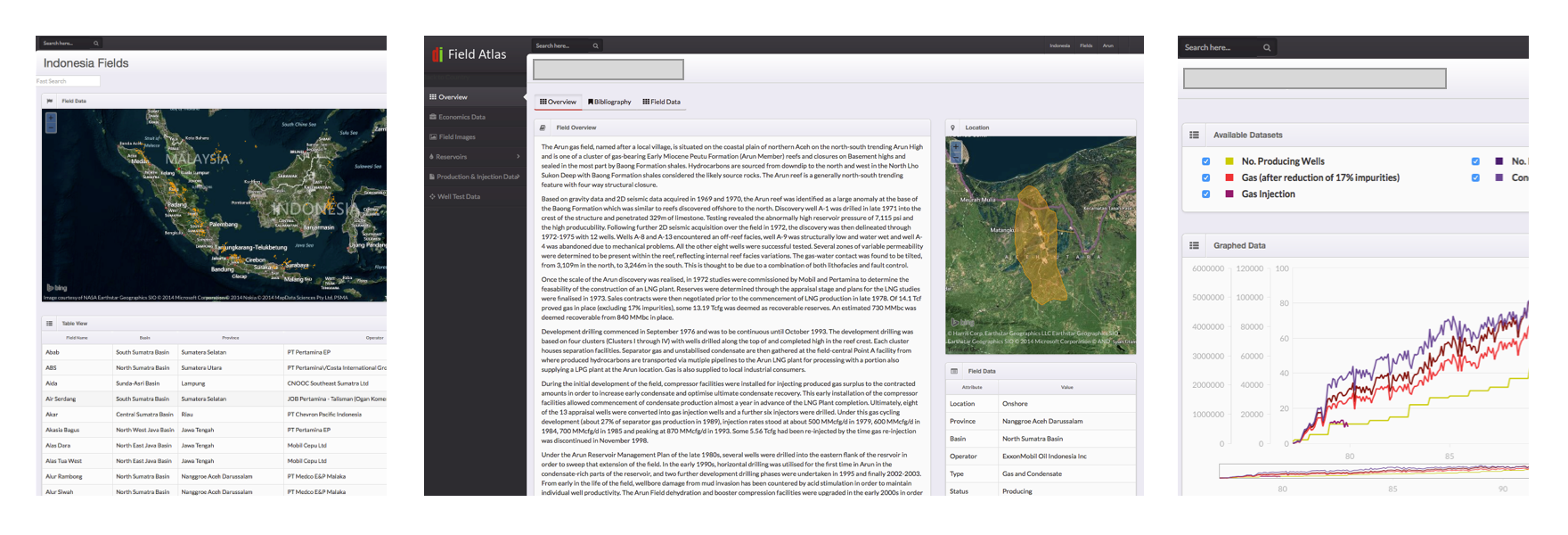Click yellow swatch for No. Producing Wells

pos(1229,161)
